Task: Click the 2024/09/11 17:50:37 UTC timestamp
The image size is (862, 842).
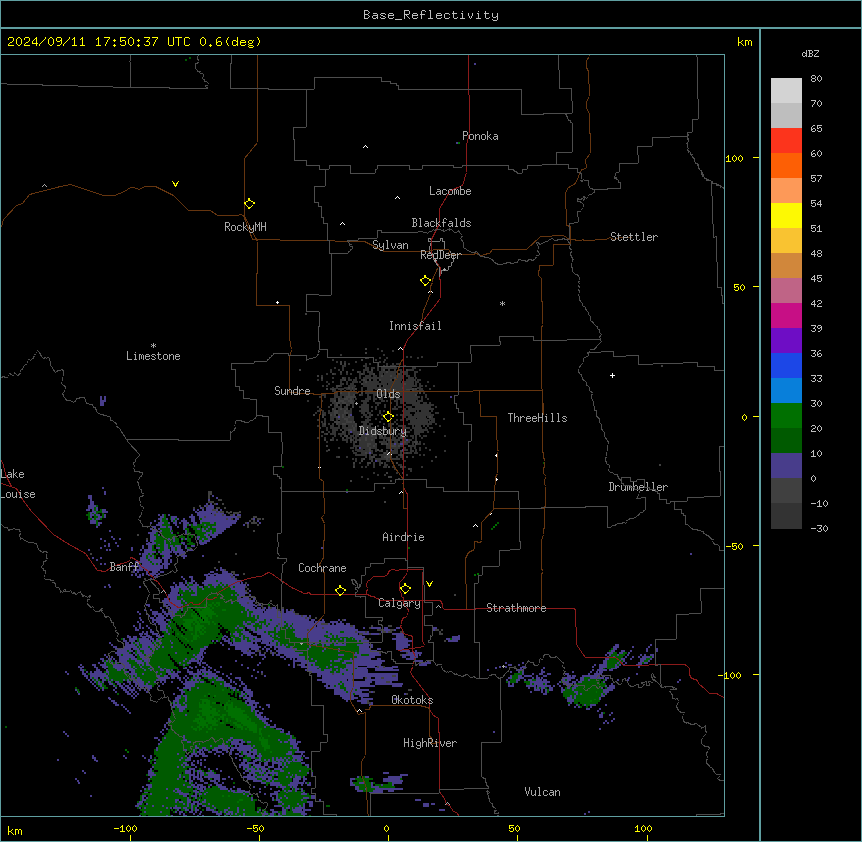Action: 98,42
